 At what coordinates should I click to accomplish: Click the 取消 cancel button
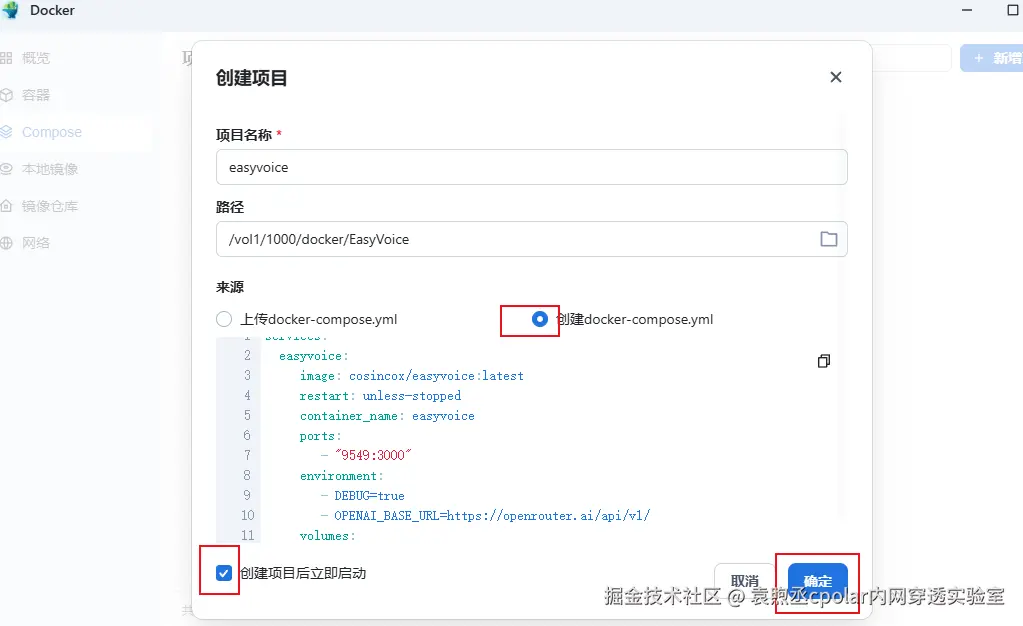tap(744, 580)
